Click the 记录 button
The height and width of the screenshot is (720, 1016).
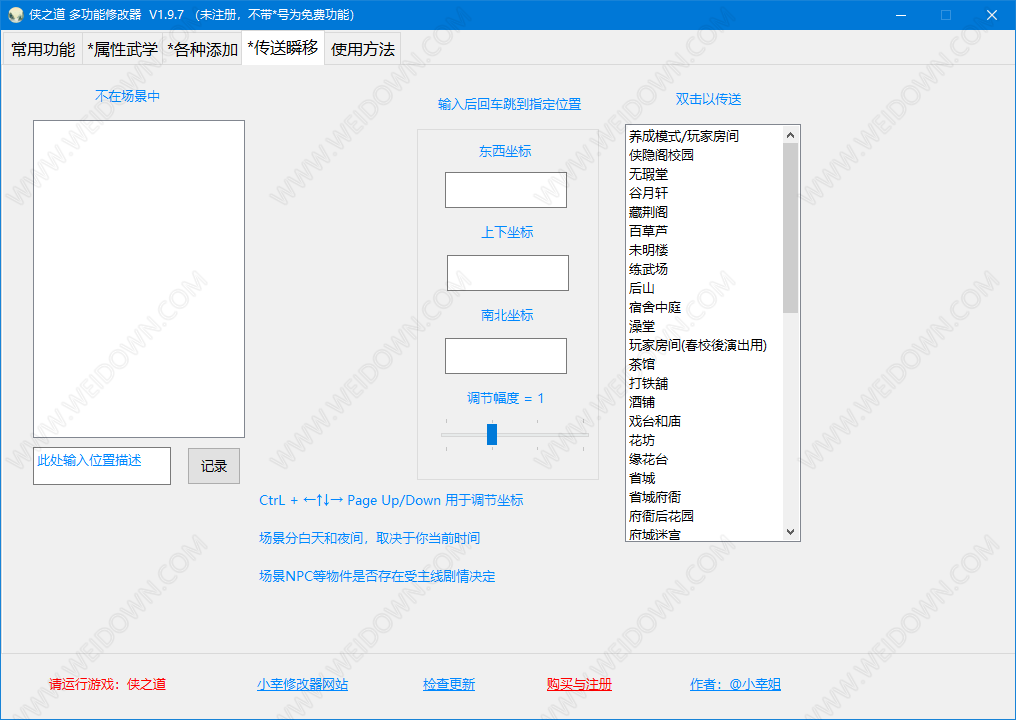[x=214, y=466]
